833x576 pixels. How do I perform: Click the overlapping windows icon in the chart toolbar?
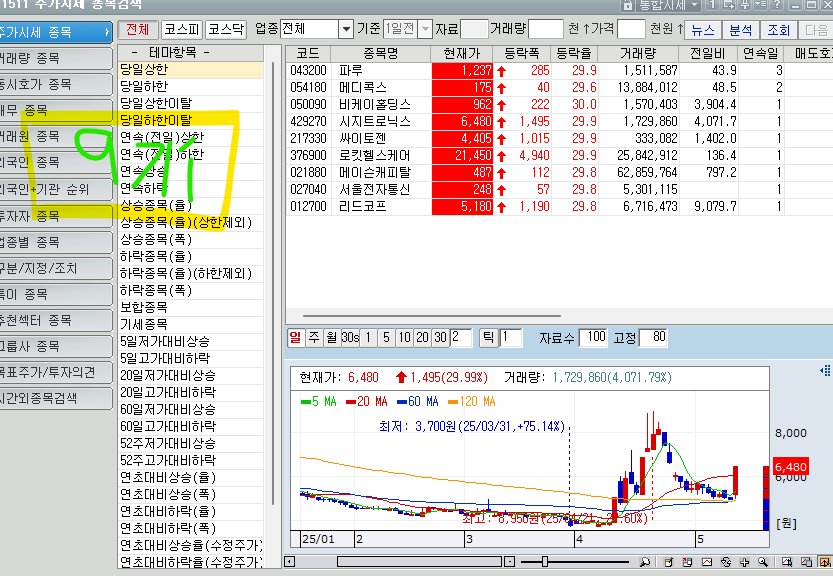(687, 562)
